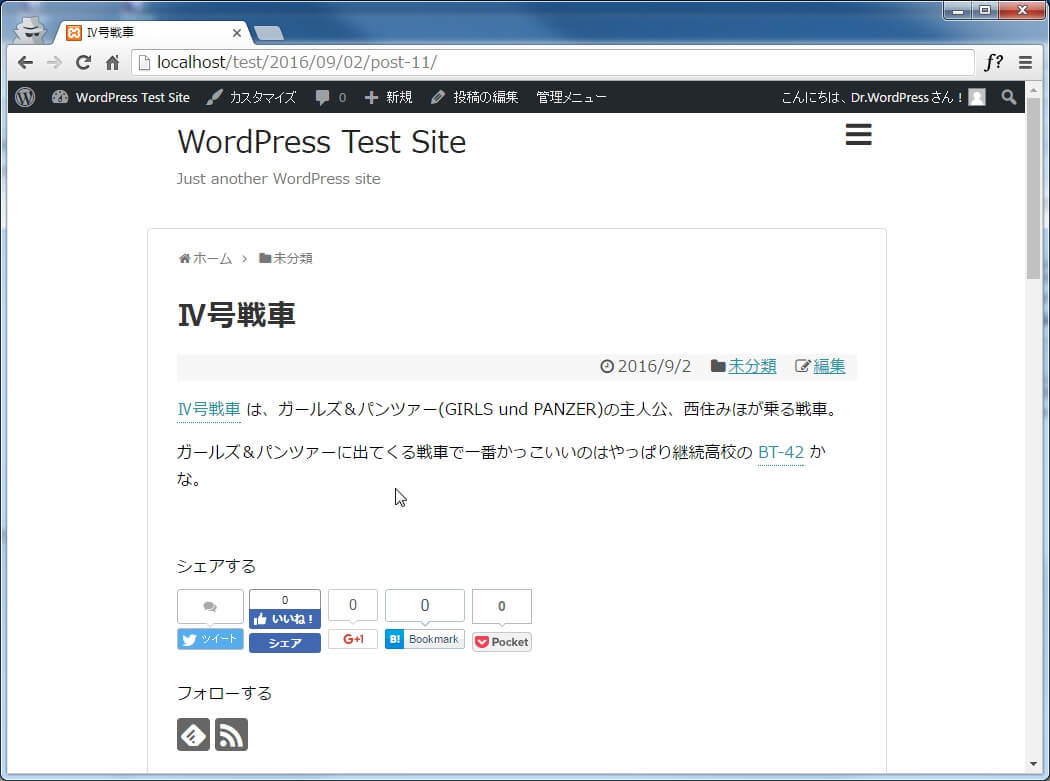The height and width of the screenshot is (781, 1050).
Task: Toggle the Facebook いいね! like button
Action: (x=285, y=618)
